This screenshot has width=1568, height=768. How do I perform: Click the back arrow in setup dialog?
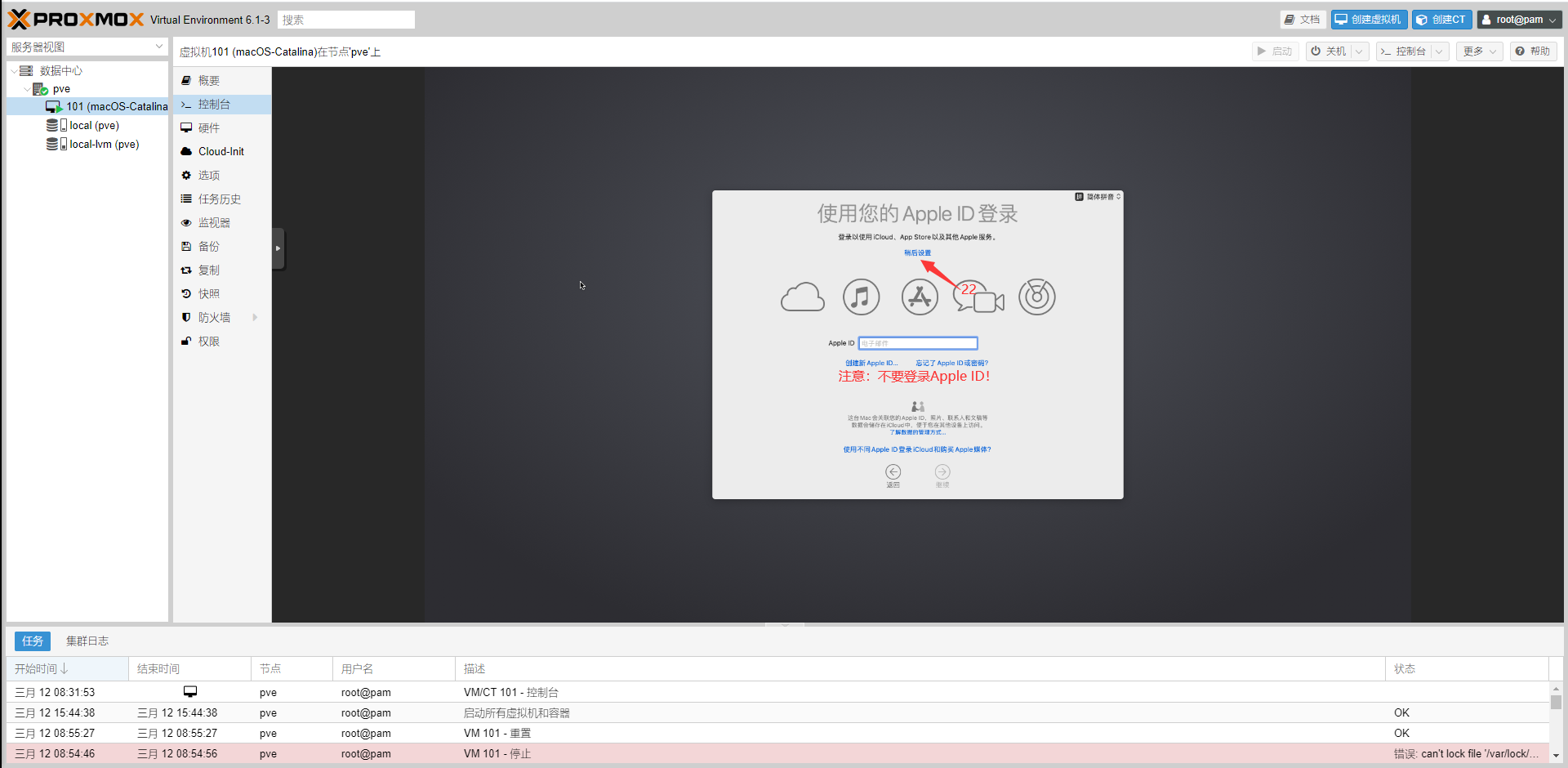pyautogui.click(x=893, y=472)
